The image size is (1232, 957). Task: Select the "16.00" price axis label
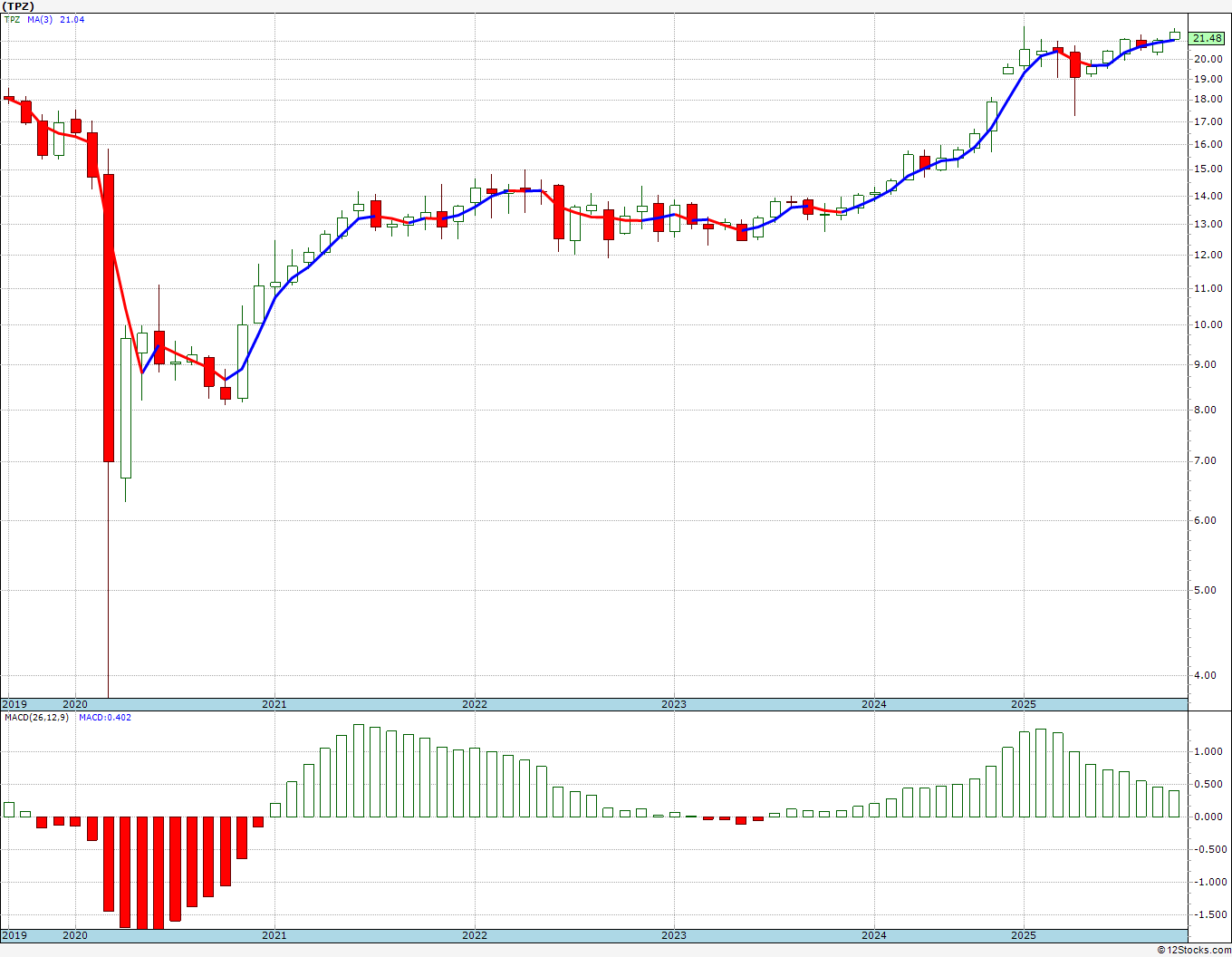click(1208, 144)
